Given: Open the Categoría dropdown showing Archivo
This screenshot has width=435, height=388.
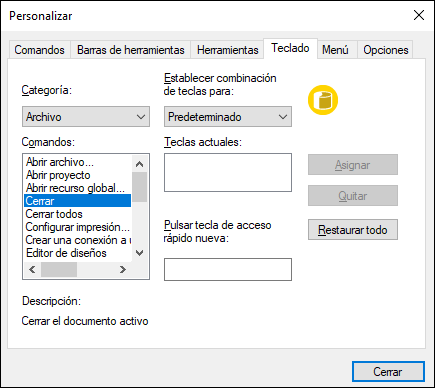Looking at the screenshot, I should (x=86, y=117).
